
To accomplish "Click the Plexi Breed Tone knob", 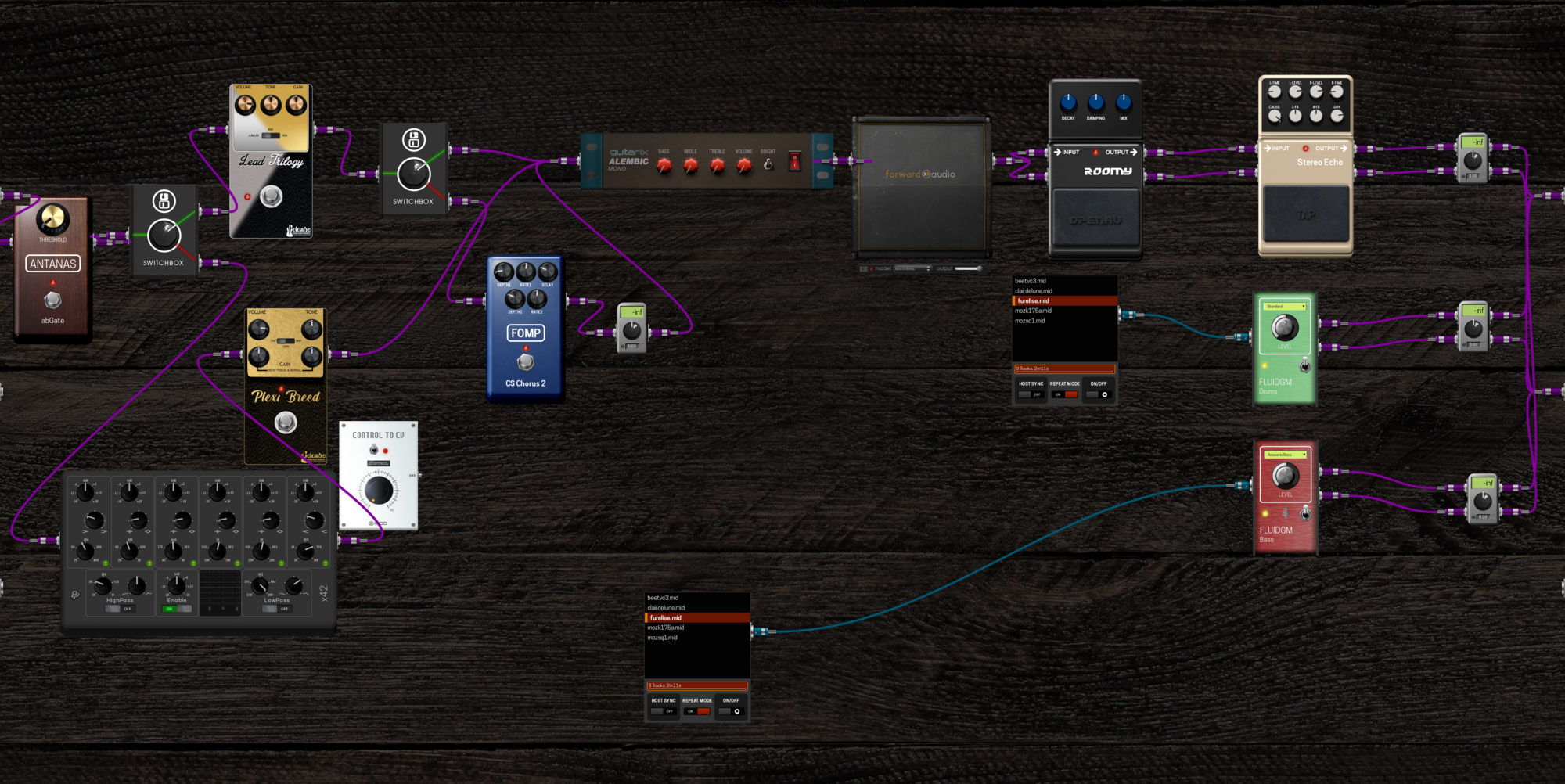I will (x=311, y=330).
